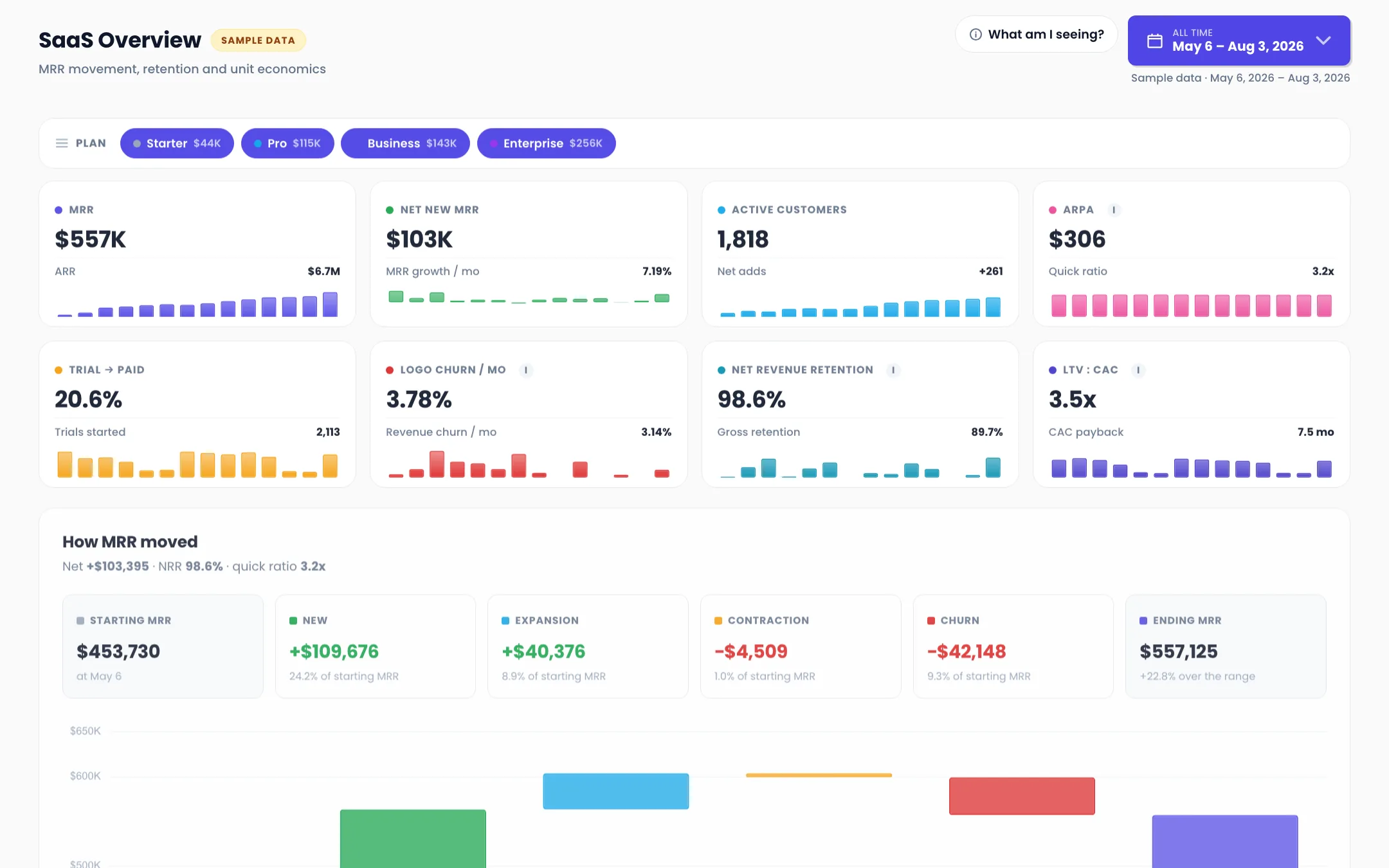Click the Logo Churn red sparkline
Viewport: 1389px width, 868px height.
pyautogui.click(x=529, y=464)
